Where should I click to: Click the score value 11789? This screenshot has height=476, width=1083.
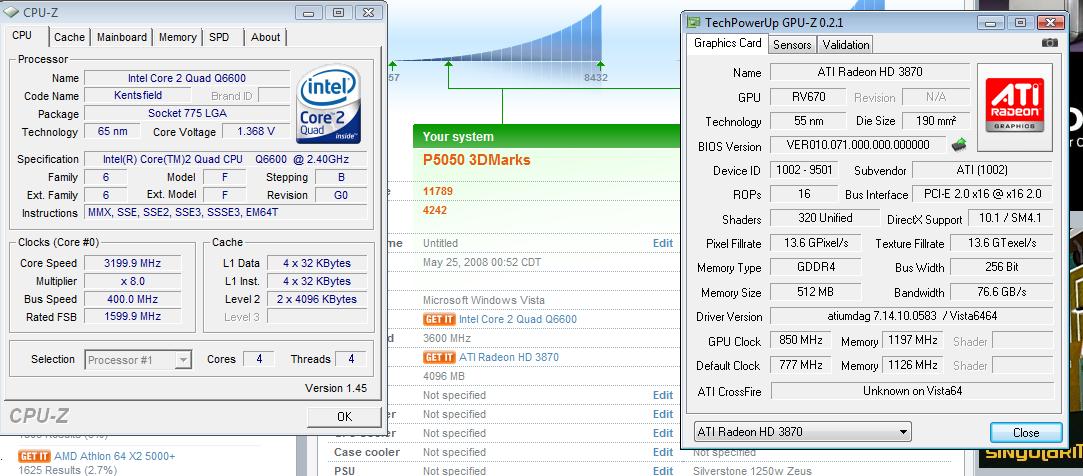pyautogui.click(x=438, y=191)
